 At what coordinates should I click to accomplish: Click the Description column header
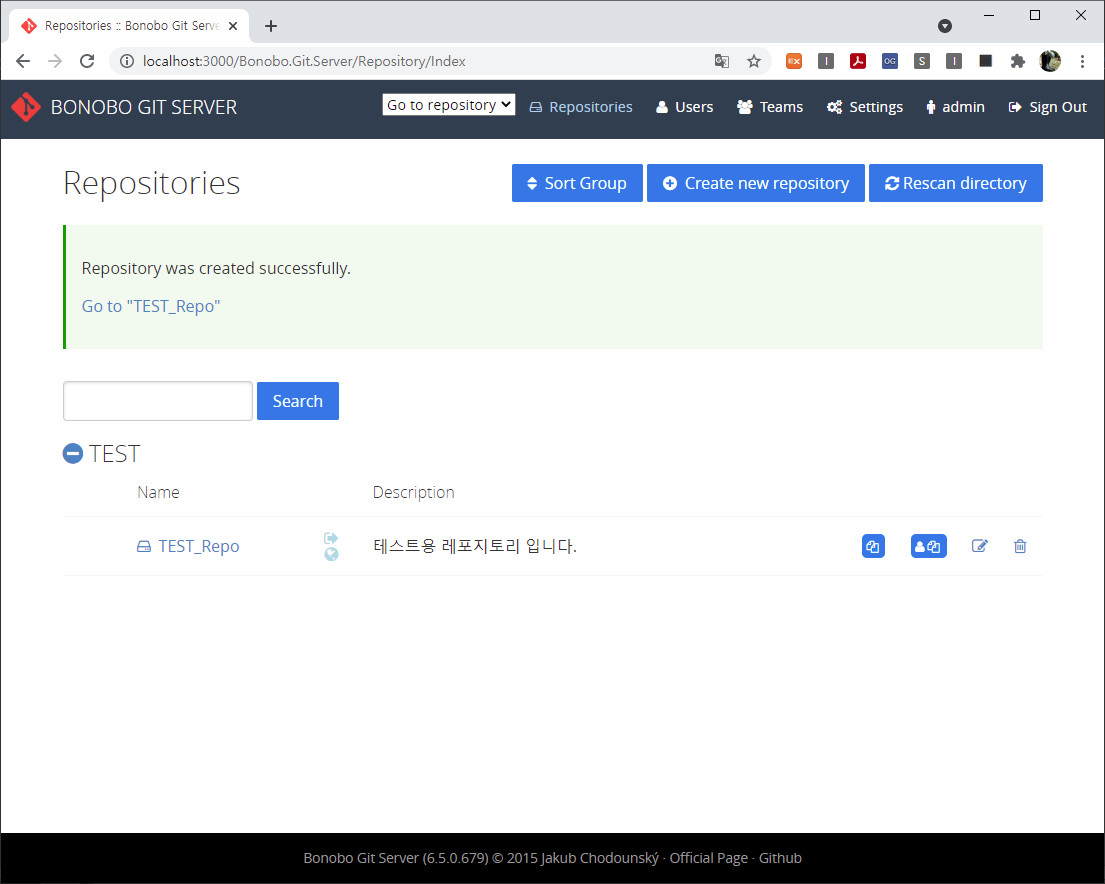(x=414, y=492)
